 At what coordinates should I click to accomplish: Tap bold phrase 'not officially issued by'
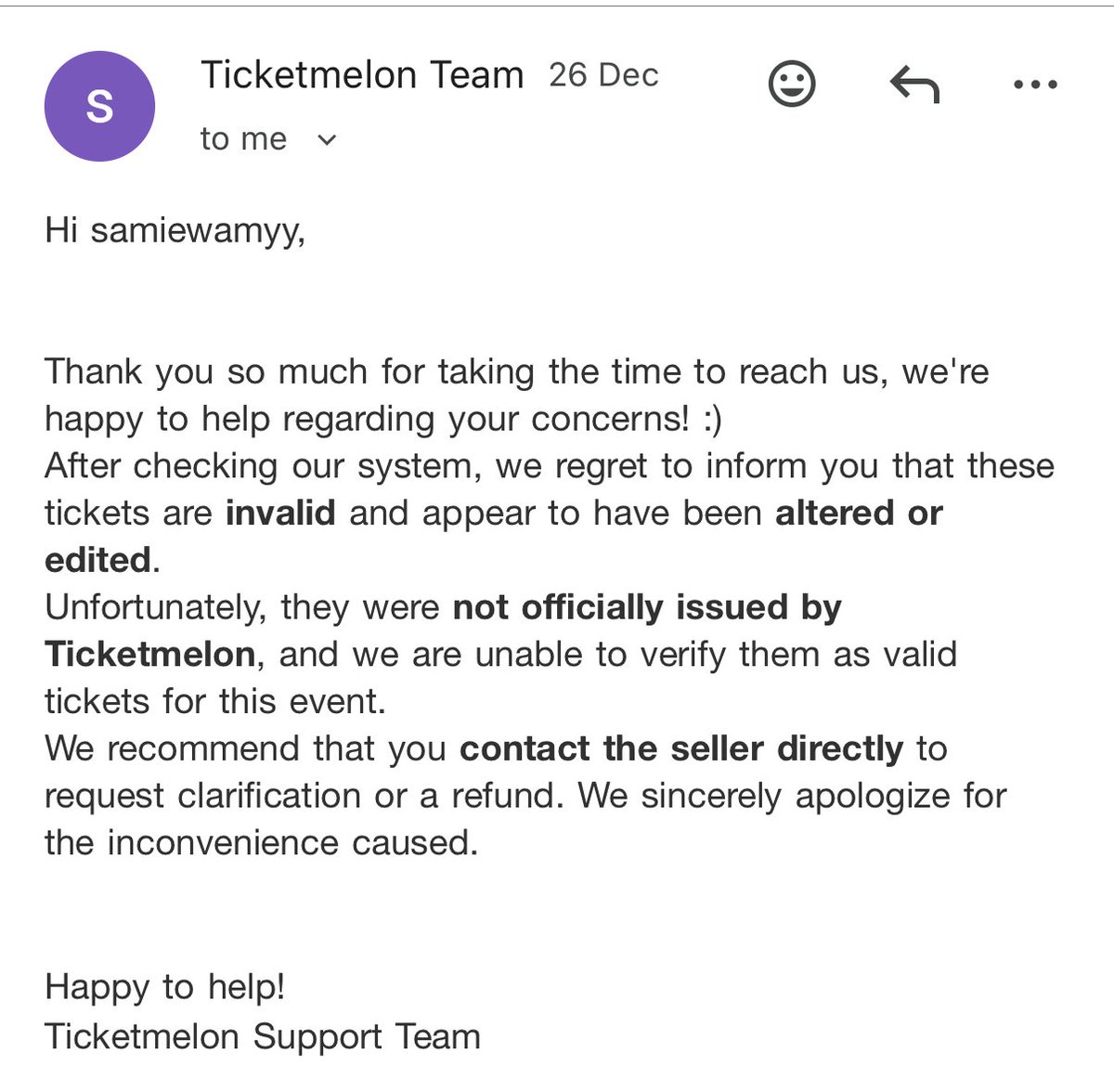coord(647,607)
